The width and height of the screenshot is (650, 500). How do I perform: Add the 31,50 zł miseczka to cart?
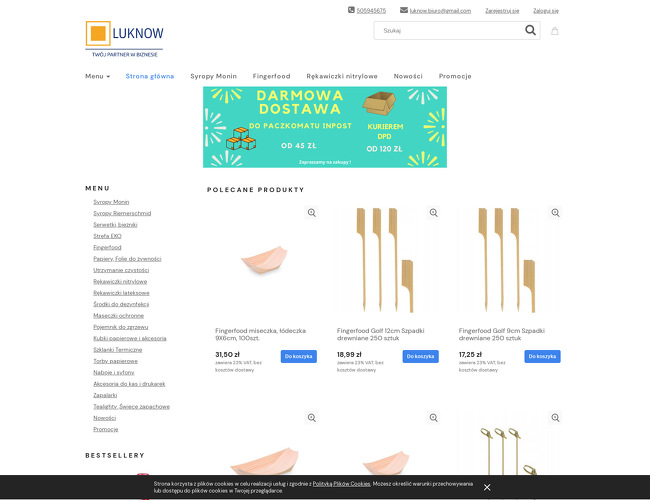click(298, 356)
